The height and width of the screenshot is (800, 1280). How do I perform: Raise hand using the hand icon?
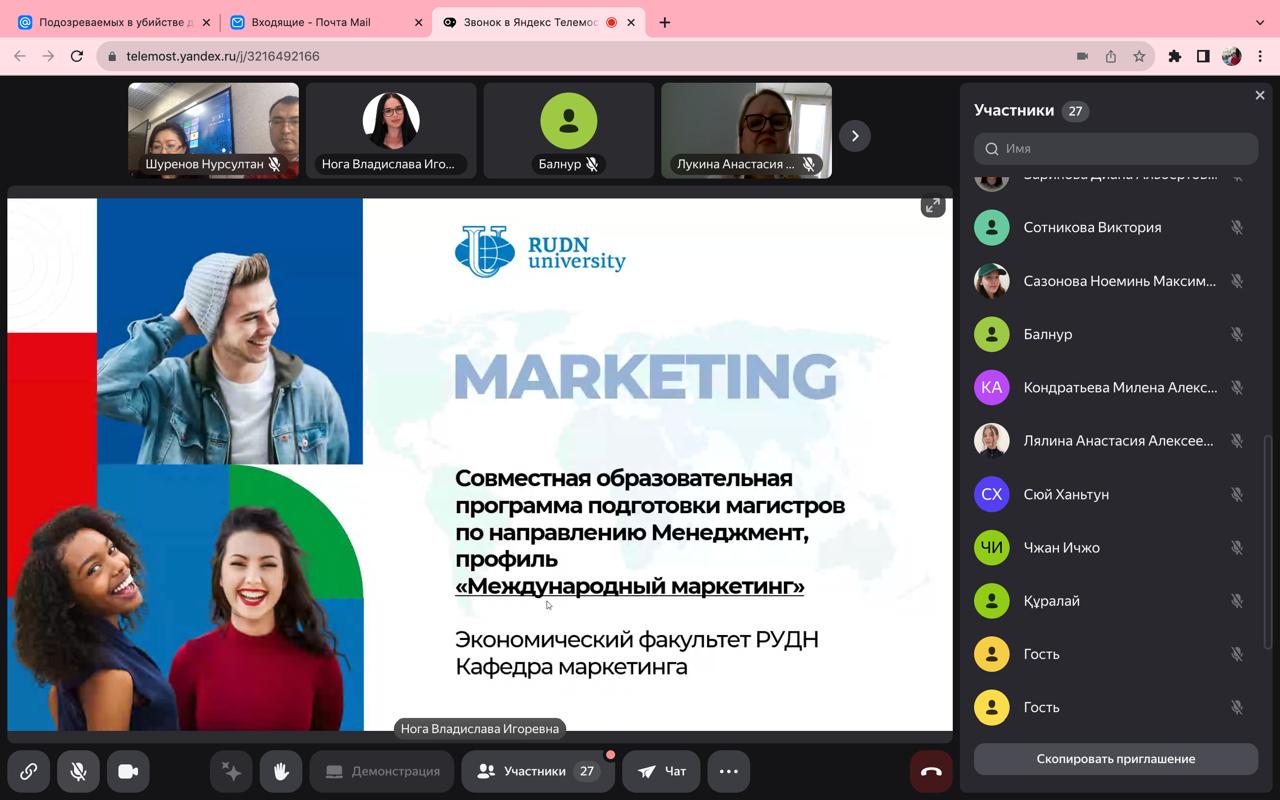281,771
